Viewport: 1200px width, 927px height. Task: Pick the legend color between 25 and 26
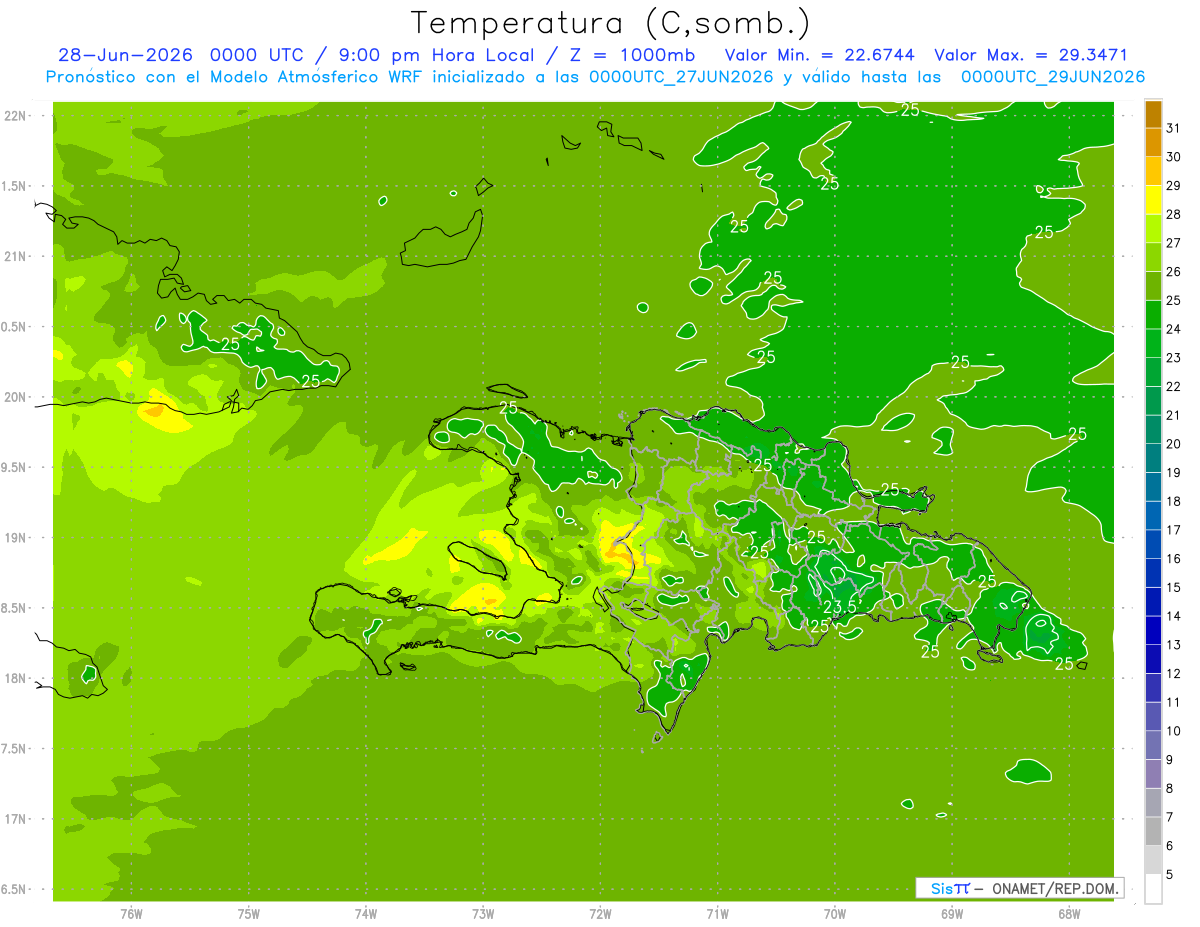(x=1153, y=286)
